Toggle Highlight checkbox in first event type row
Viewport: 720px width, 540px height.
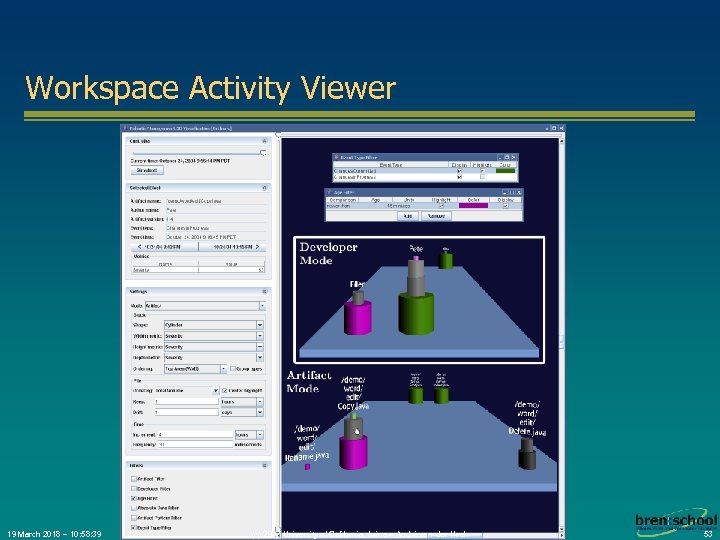pyautogui.click(x=482, y=171)
